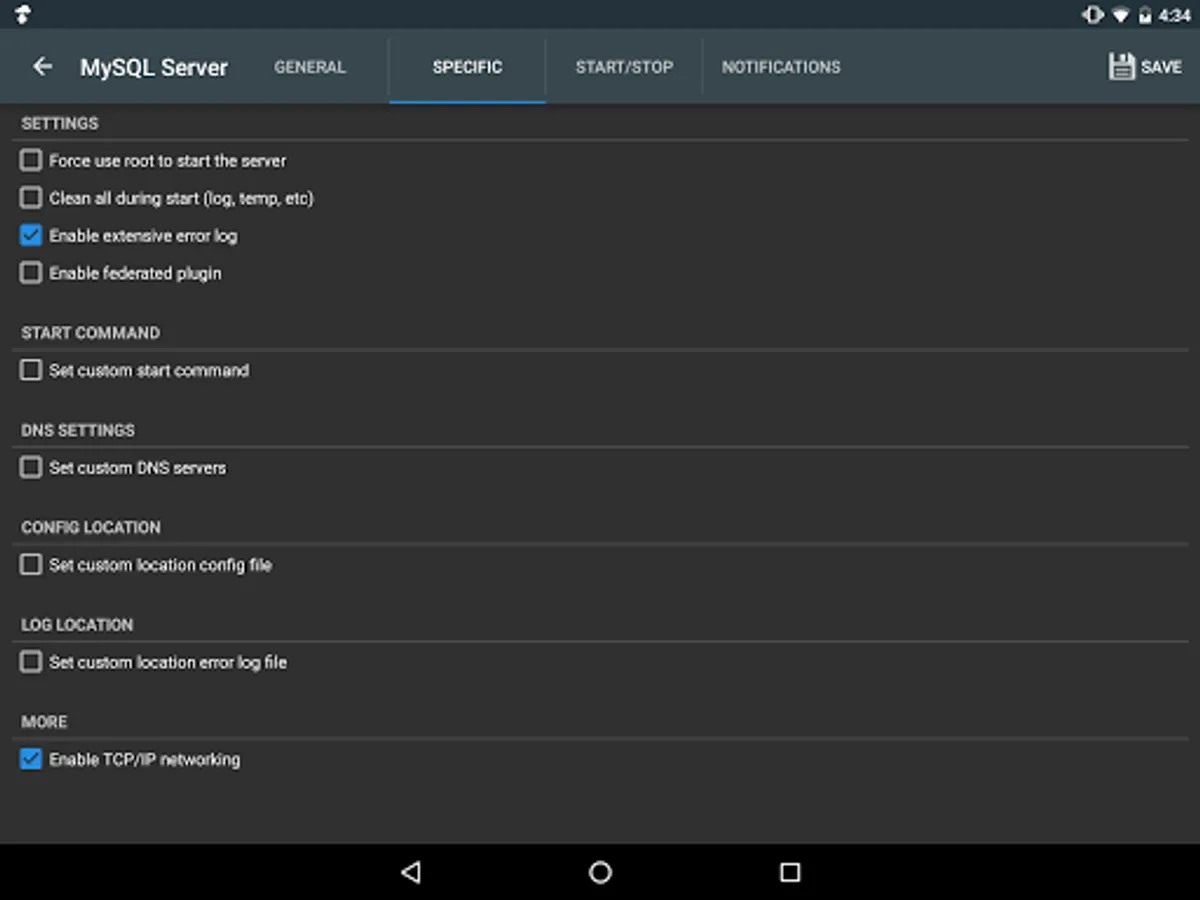Screen dimensions: 1200x900
Task: Tap the Android recent apps square button
Action: pyautogui.click(x=790, y=872)
